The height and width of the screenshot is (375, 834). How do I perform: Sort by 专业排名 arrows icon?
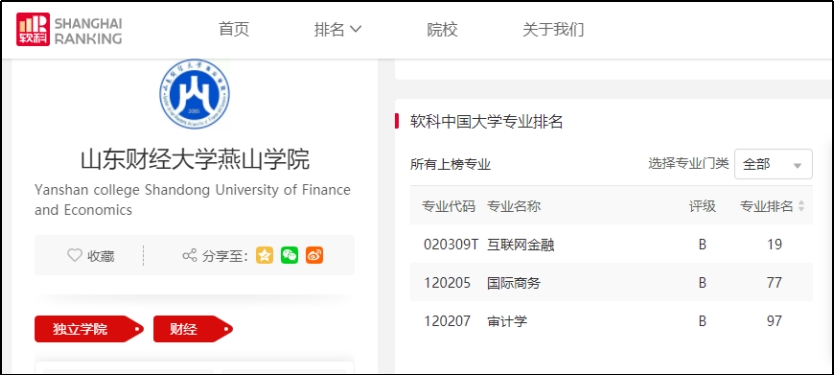click(802, 206)
